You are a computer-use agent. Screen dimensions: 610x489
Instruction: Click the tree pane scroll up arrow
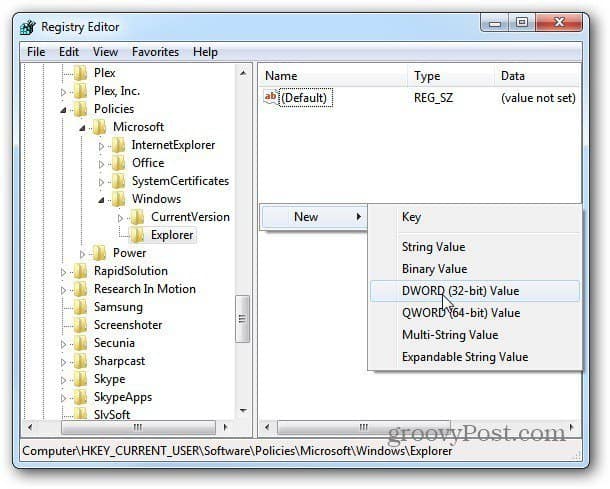[x=243, y=73]
